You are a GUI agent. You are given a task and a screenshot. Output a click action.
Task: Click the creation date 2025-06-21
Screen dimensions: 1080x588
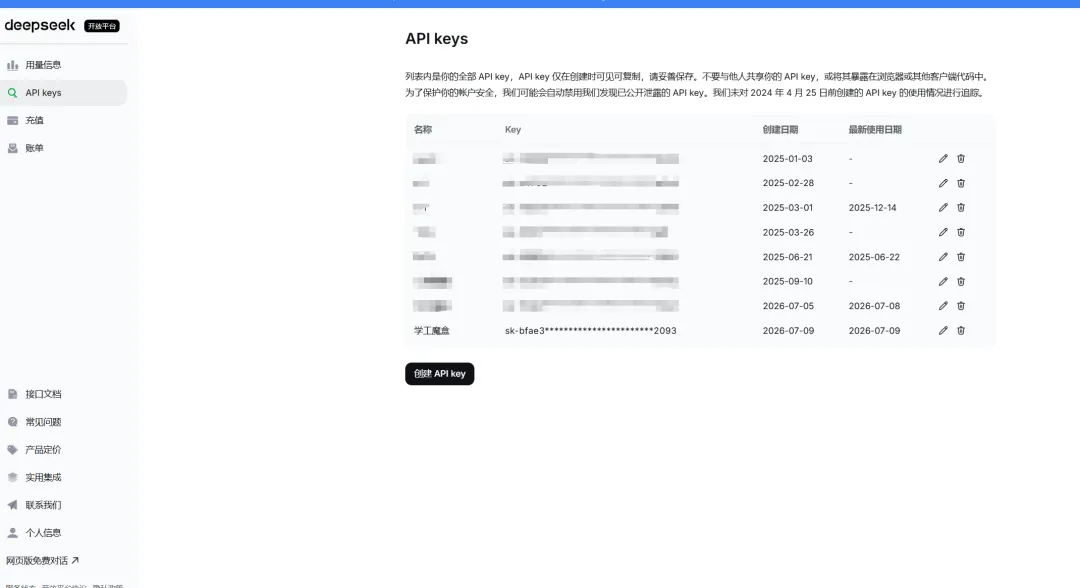pyautogui.click(x=787, y=257)
